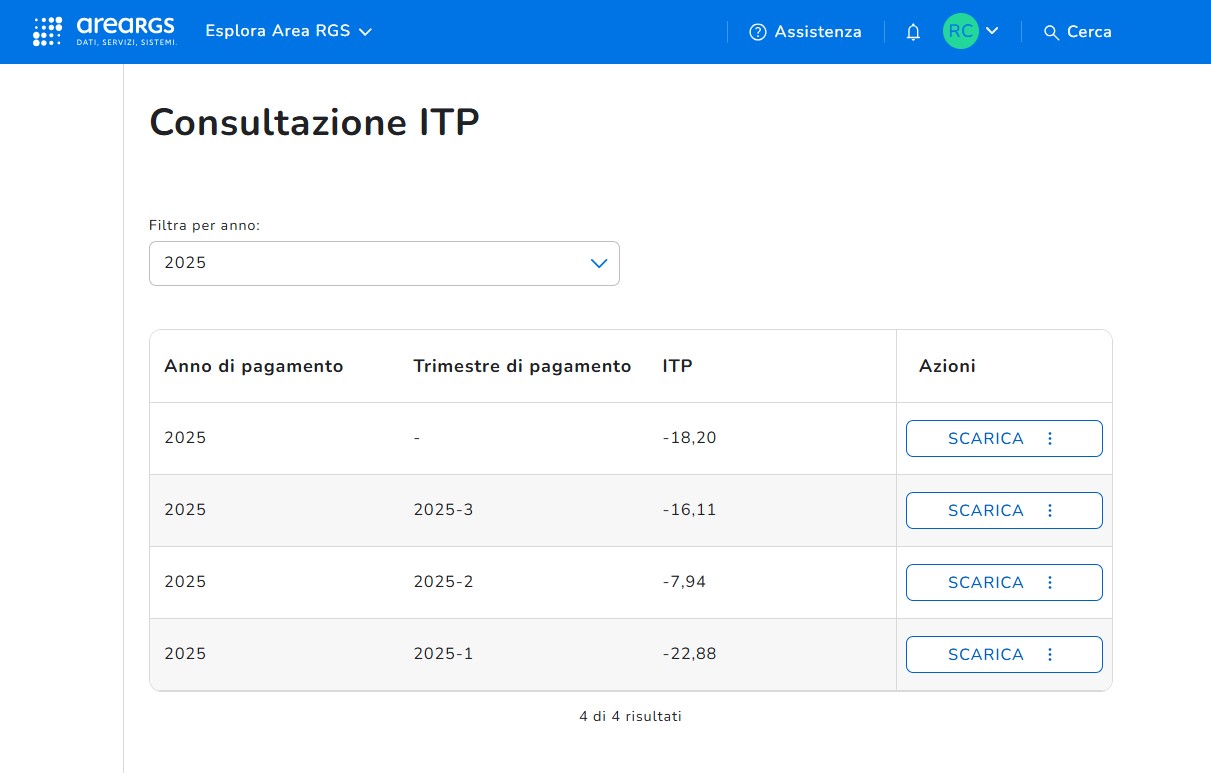Open the Filtra per anno dropdown
This screenshot has height=773, width=1211.
[384, 263]
